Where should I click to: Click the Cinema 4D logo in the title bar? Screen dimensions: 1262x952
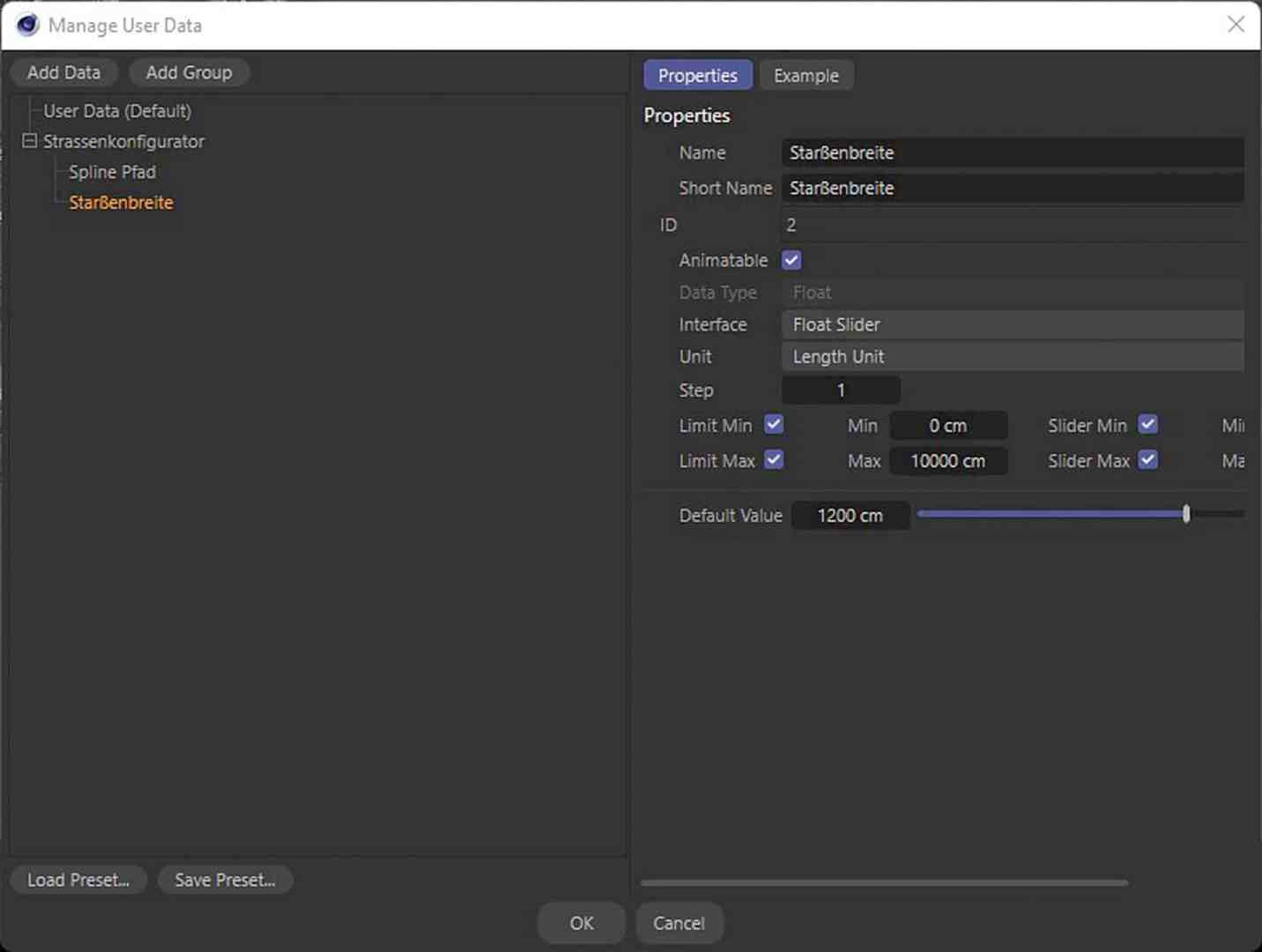[26, 25]
